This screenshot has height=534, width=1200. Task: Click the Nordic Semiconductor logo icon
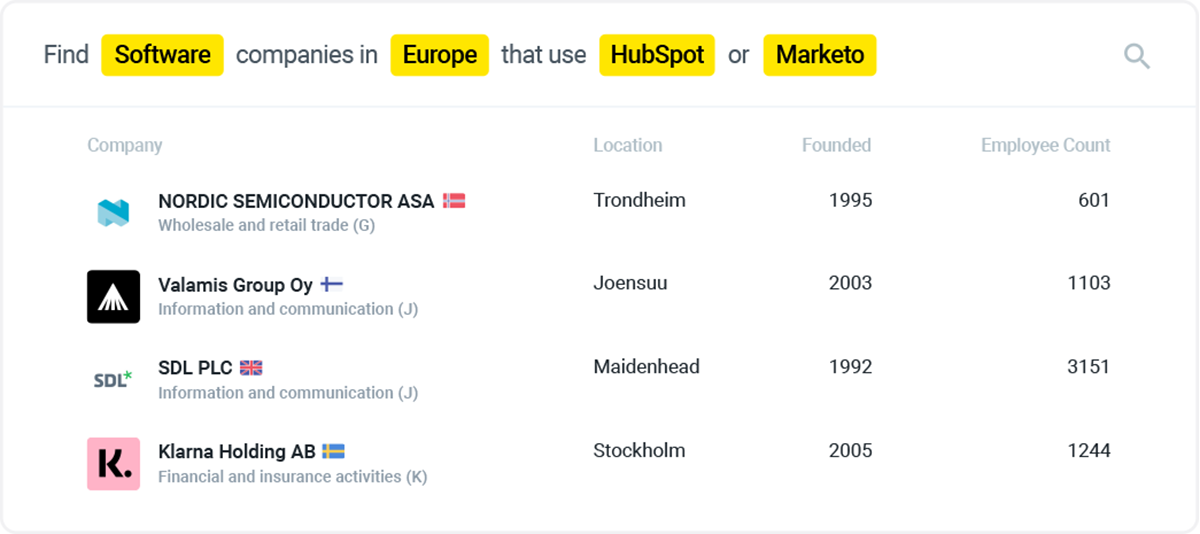(113, 212)
